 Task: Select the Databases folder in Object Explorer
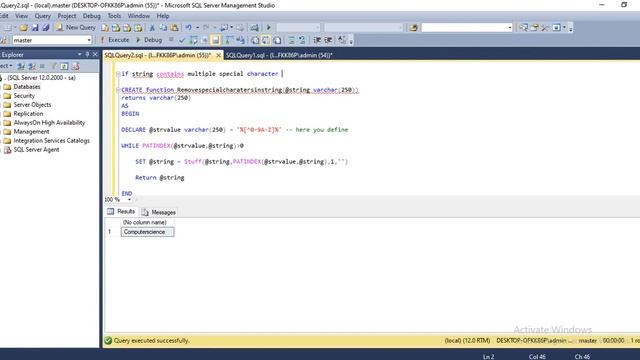27,87
